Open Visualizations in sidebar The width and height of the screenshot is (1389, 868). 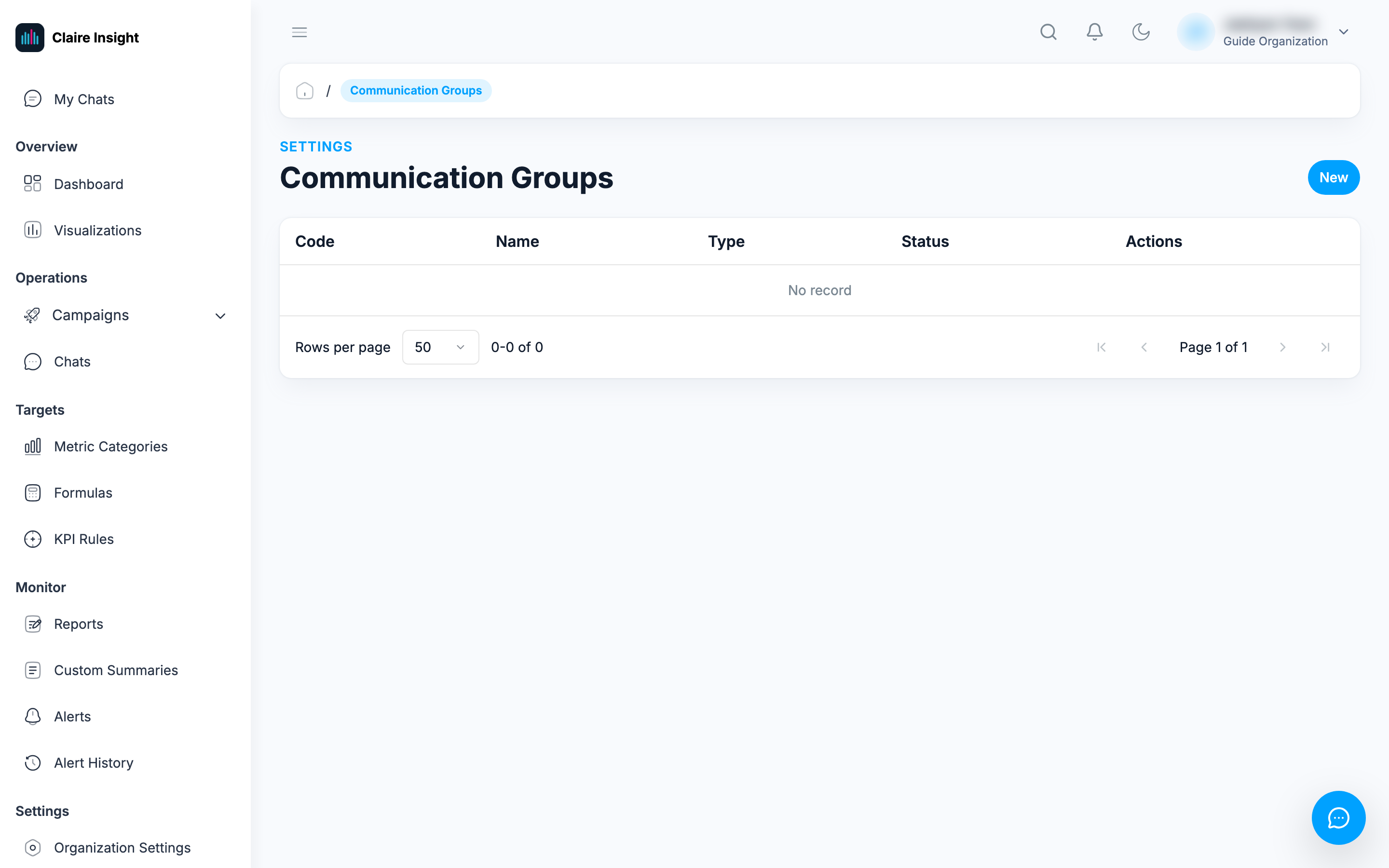125,230
